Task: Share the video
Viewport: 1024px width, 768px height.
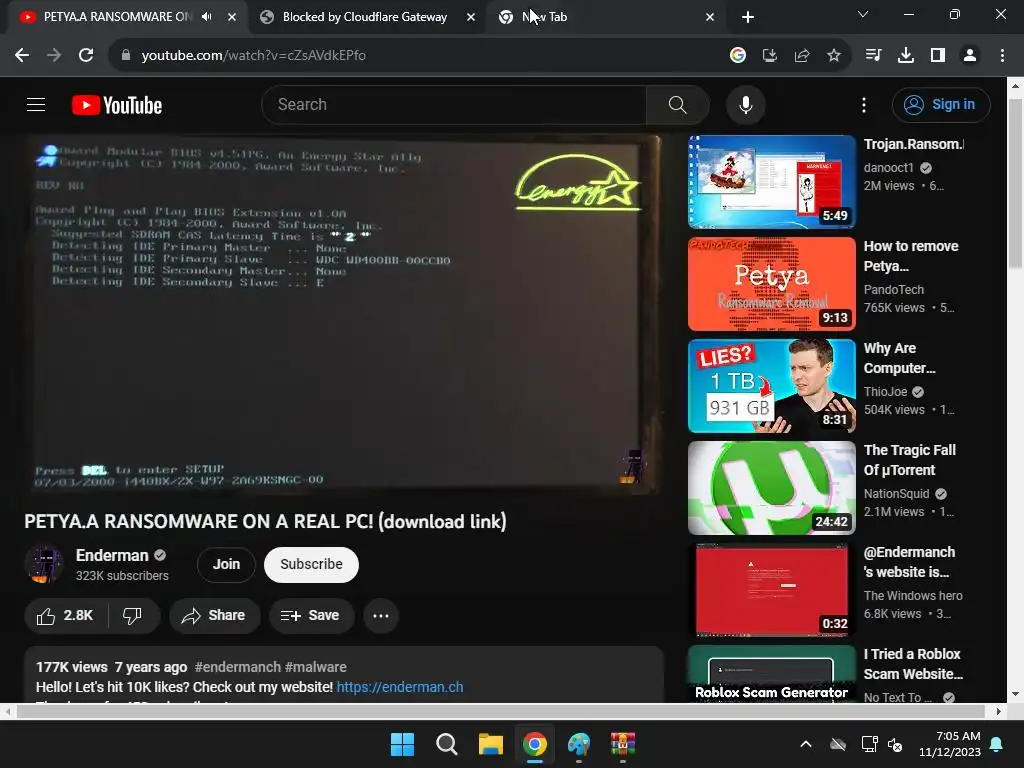Action: [x=214, y=616]
